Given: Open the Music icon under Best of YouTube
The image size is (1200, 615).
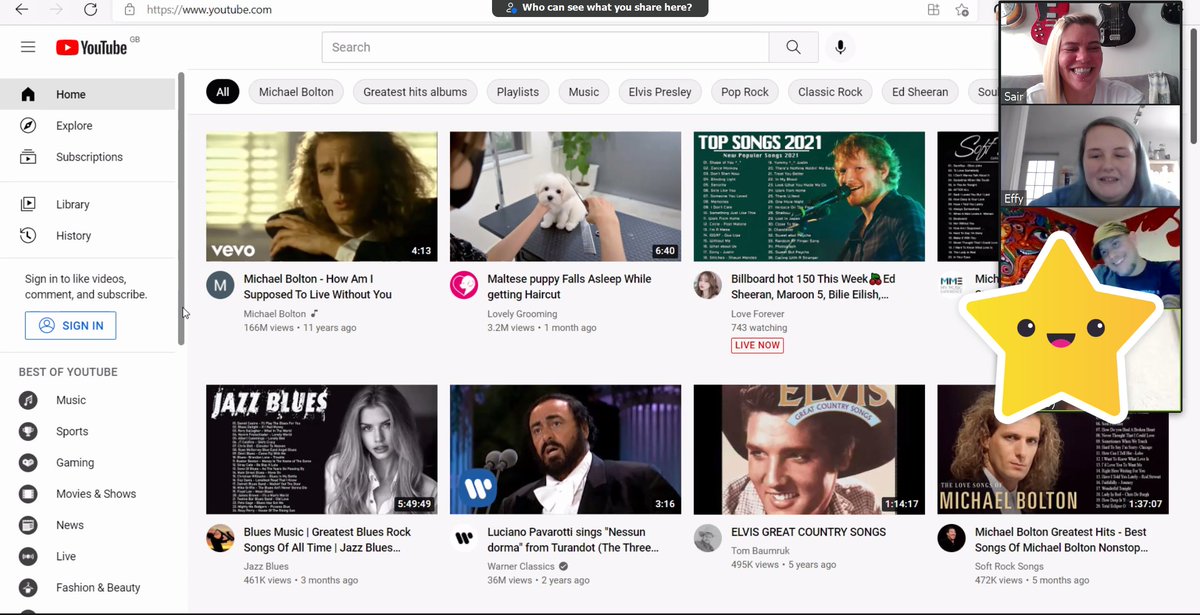Looking at the screenshot, I should (28, 400).
